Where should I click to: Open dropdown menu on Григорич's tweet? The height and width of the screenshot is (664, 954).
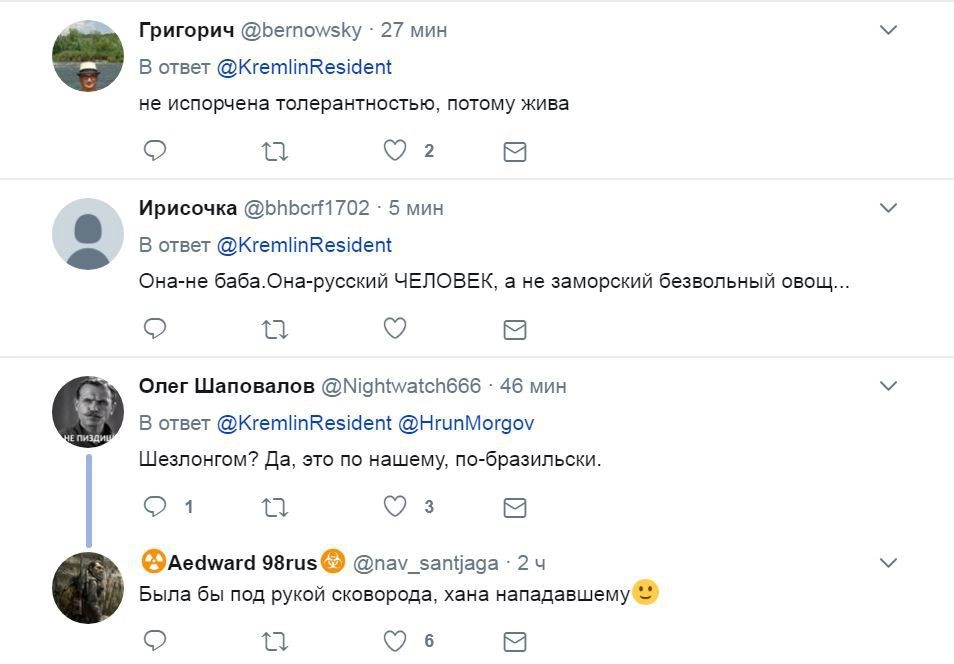coord(888,31)
